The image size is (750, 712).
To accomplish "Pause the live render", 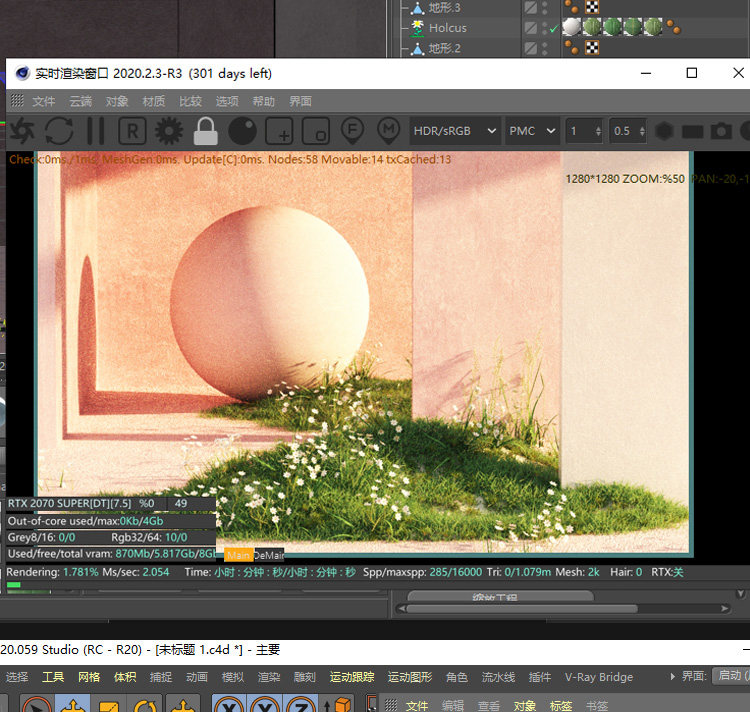I will pyautogui.click(x=96, y=131).
